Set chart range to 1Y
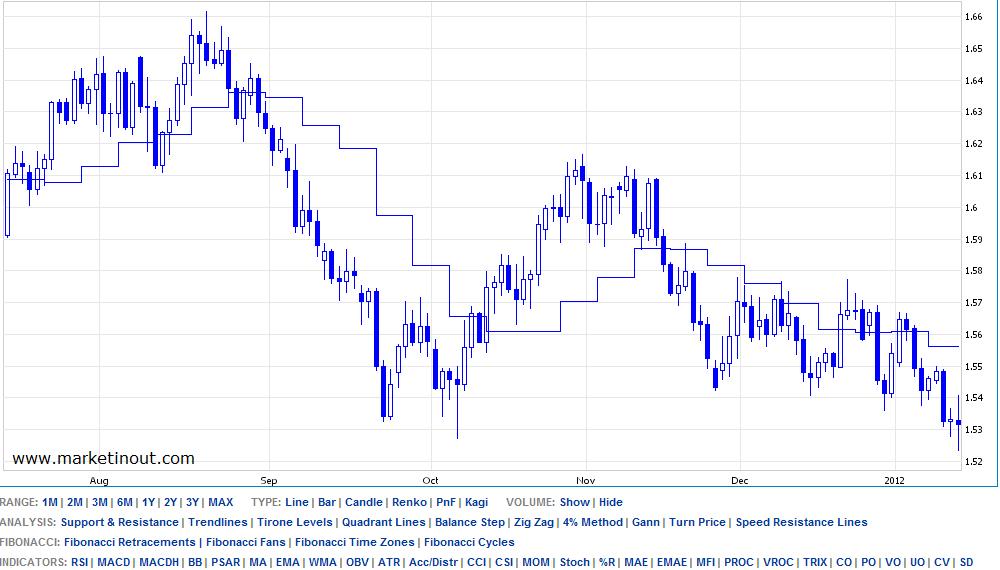Viewport: 1000px width, 570px height. click(148, 502)
